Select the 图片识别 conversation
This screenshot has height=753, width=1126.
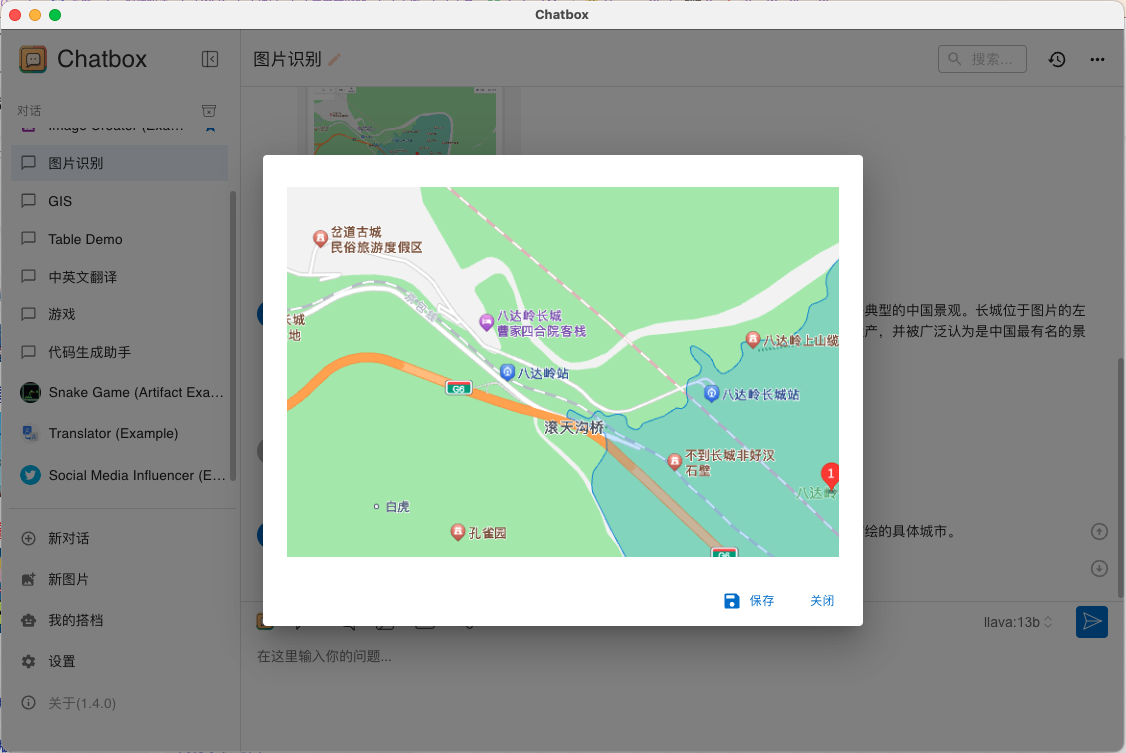(119, 163)
